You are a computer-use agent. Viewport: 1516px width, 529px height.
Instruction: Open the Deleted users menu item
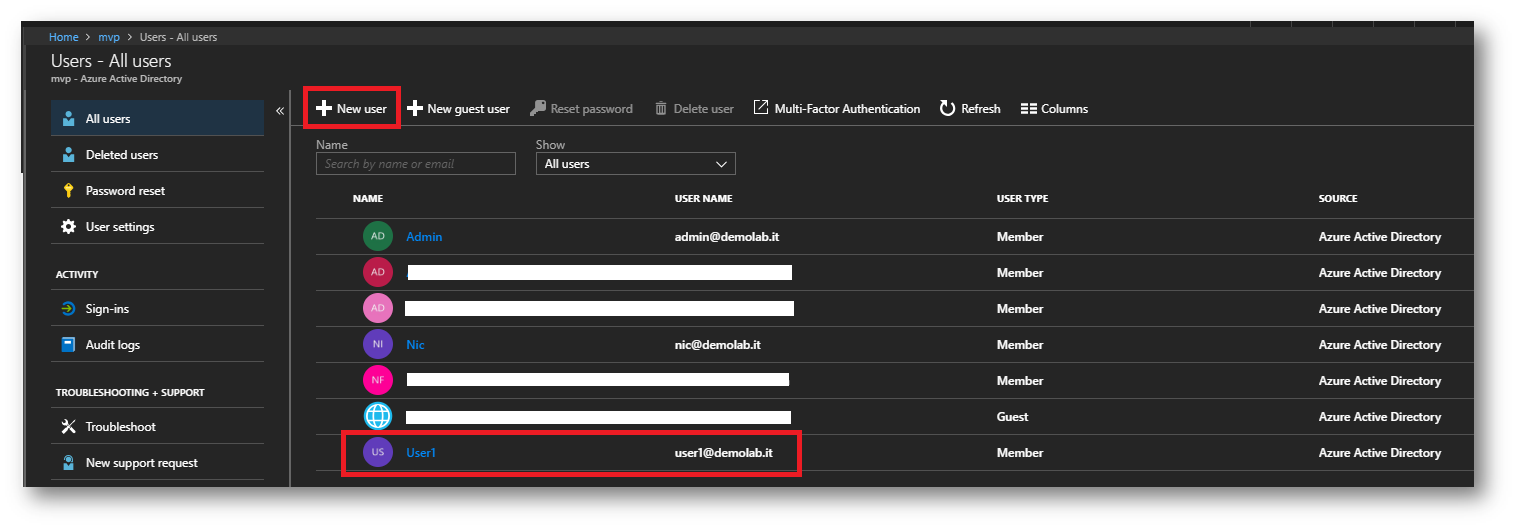(158, 155)
